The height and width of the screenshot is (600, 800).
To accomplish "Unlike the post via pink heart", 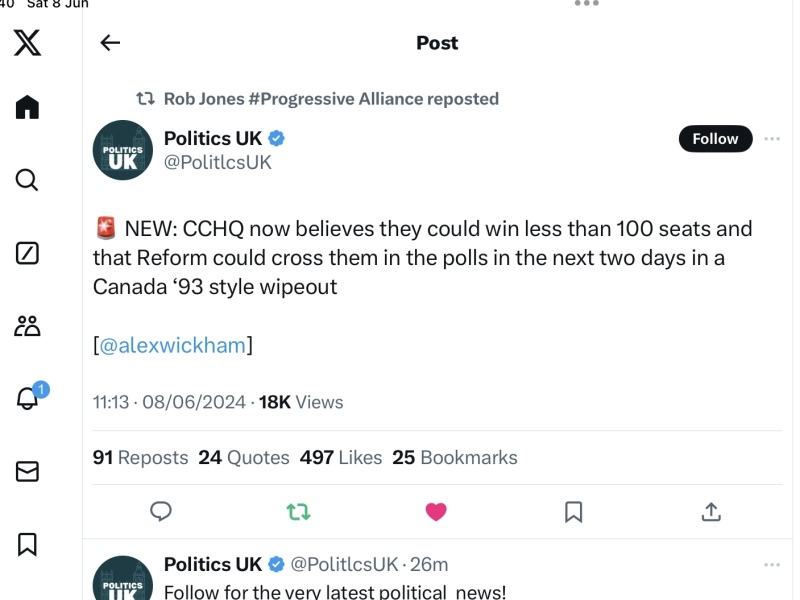I will point(436,512).
